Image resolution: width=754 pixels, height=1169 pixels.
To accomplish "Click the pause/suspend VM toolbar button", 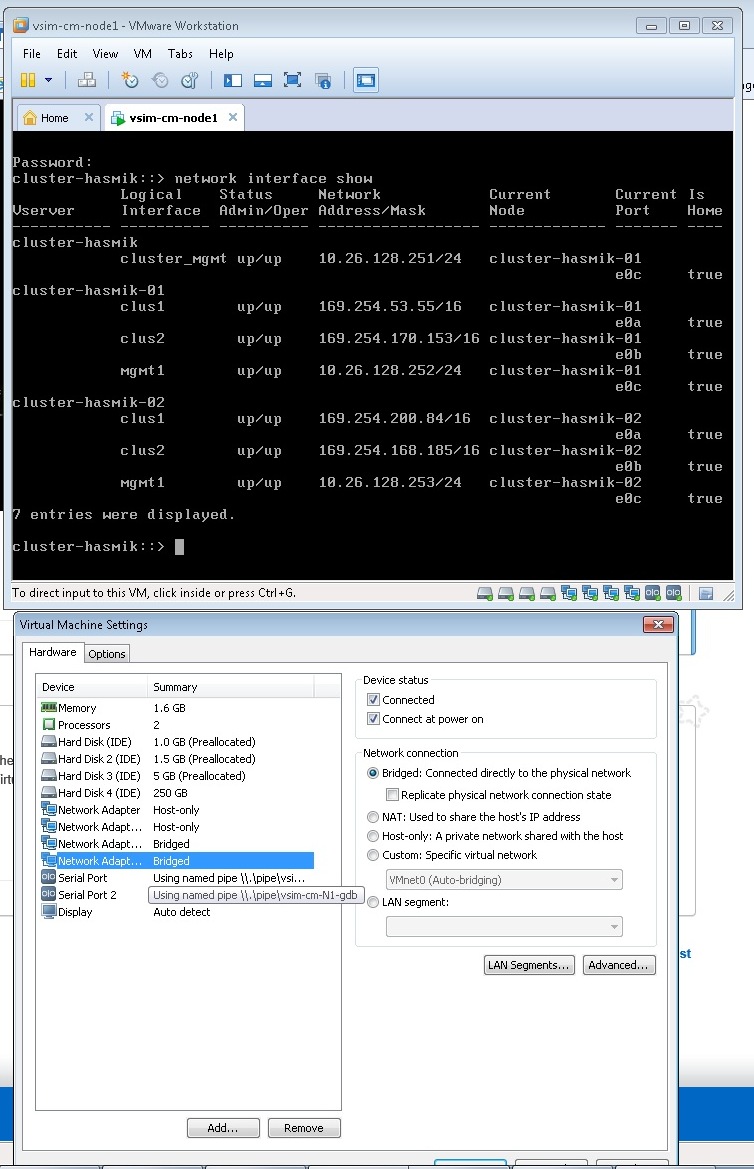I will [28, 80].
